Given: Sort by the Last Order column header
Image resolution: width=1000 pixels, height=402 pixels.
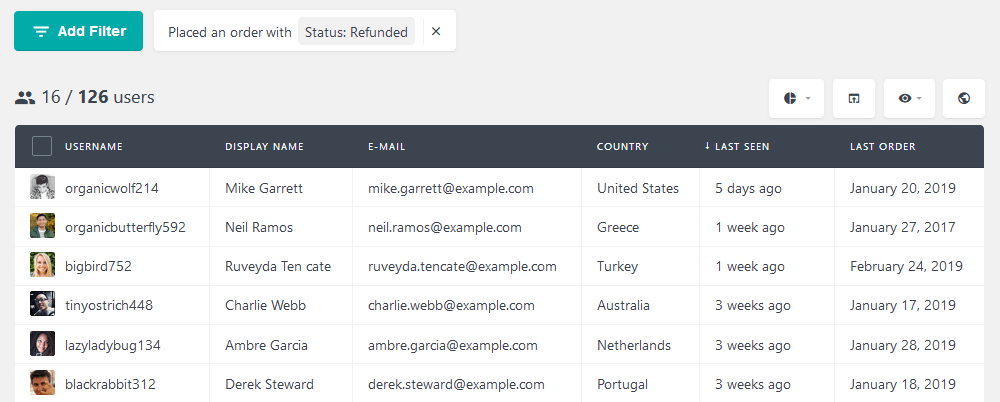Looking at the screenshot, I should click(882, 147).
